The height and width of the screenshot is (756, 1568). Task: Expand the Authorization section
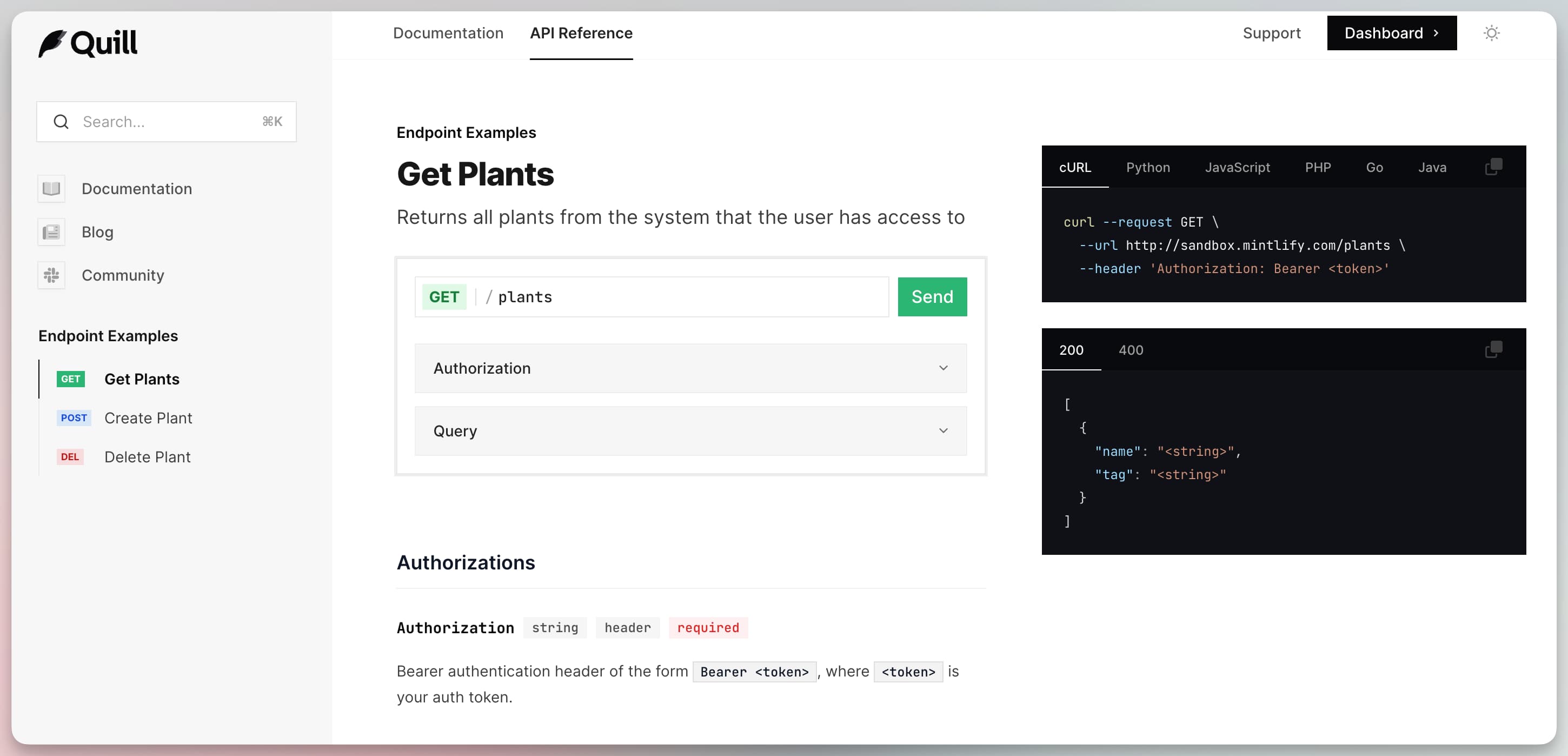690,368
